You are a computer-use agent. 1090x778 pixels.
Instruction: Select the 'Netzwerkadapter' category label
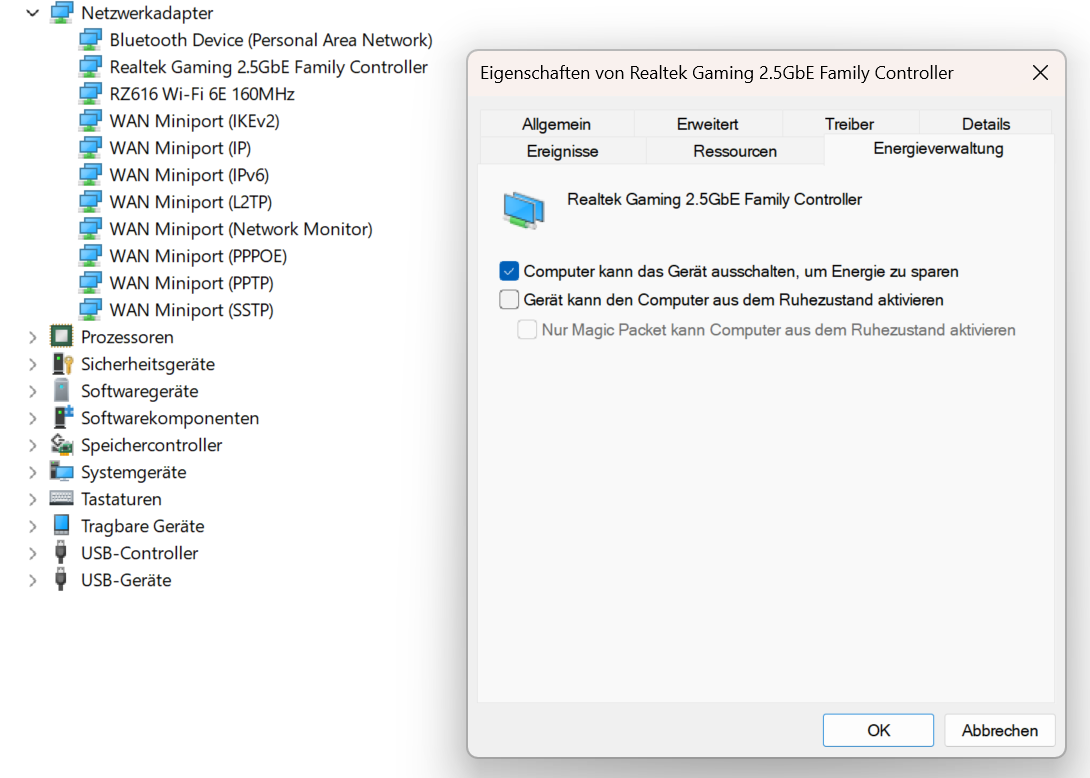pos(147,13)
